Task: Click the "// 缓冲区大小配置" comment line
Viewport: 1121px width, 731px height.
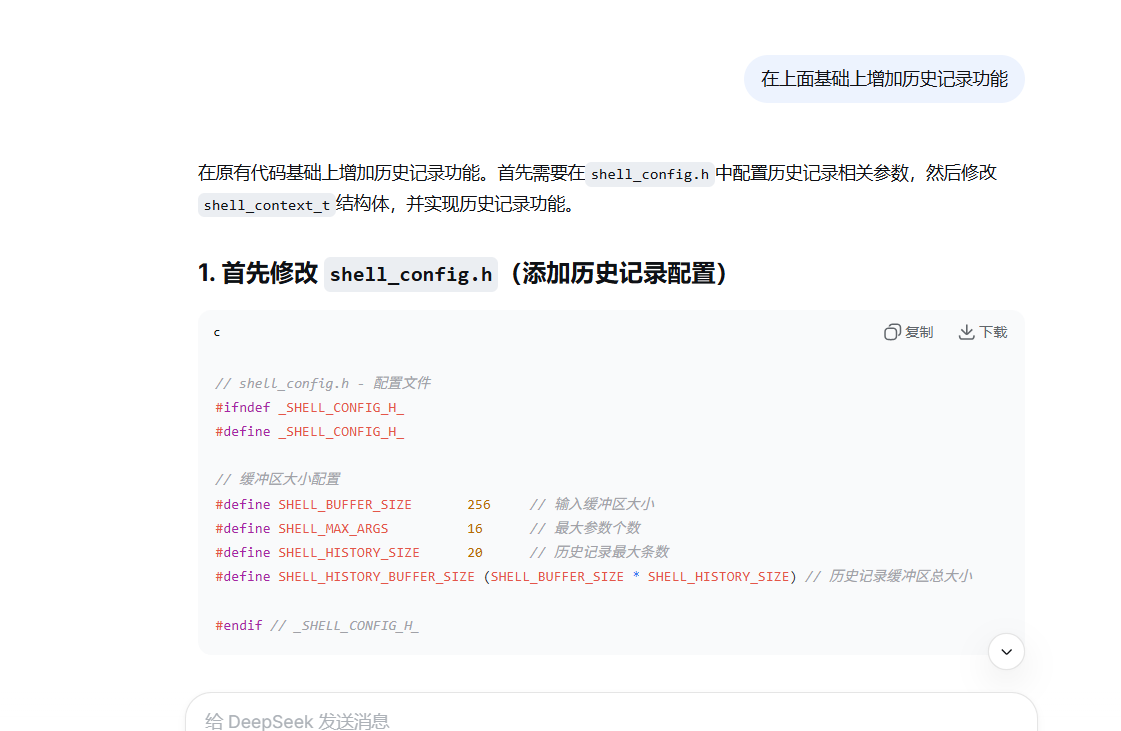Action: click(x=277, y=479)
